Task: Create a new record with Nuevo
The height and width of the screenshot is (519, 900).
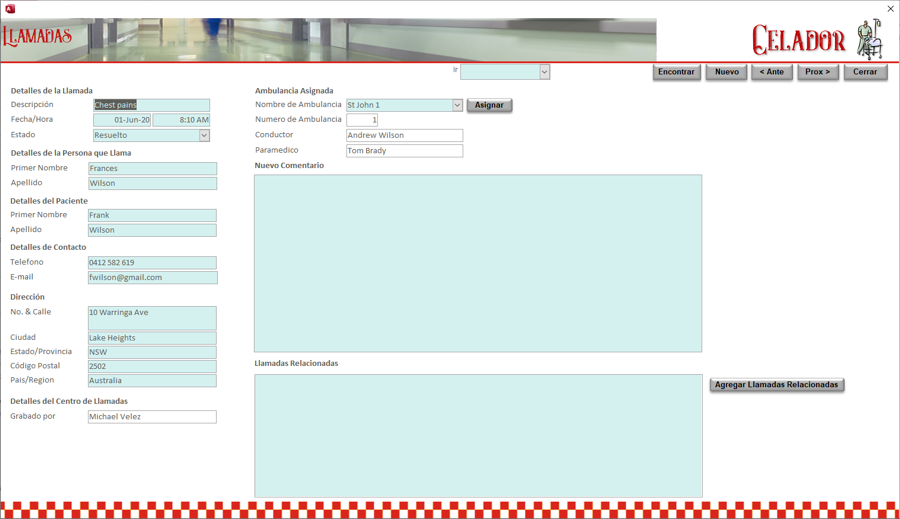Action: point(726,72)
